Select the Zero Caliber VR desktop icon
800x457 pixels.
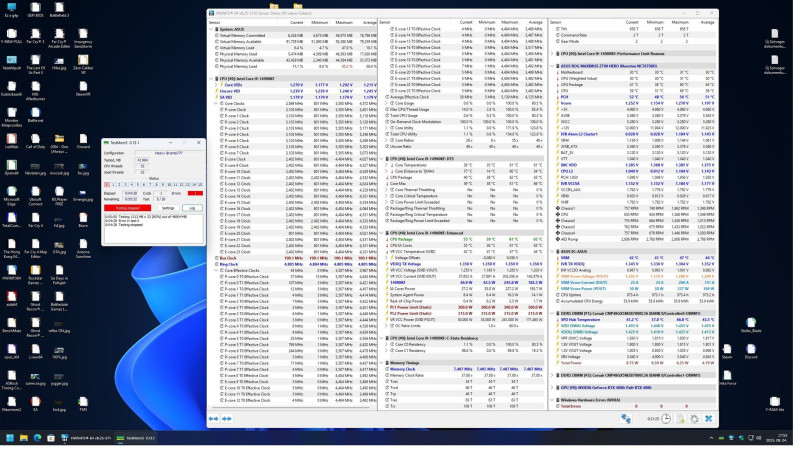83,65
